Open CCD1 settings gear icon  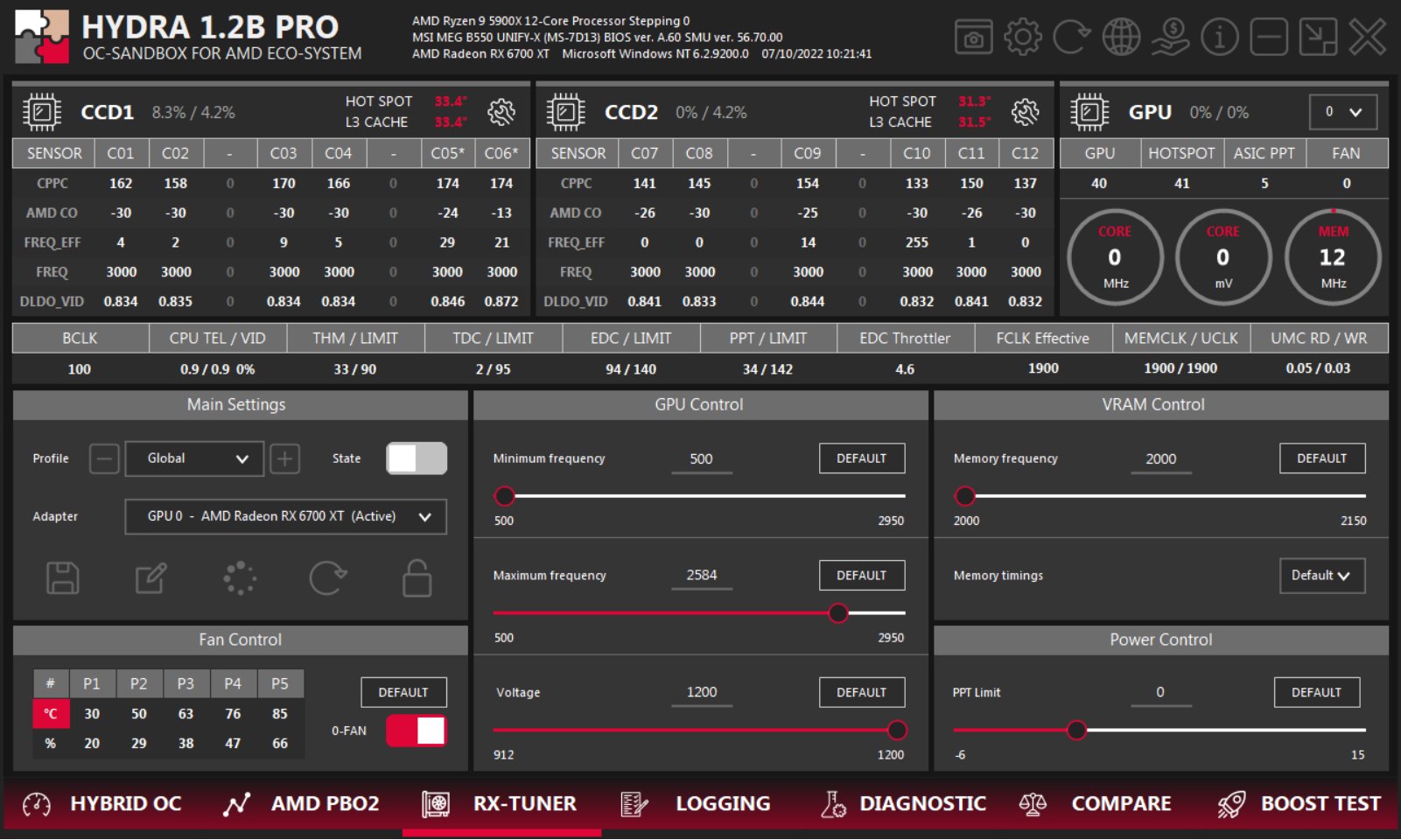click(501, 112)
